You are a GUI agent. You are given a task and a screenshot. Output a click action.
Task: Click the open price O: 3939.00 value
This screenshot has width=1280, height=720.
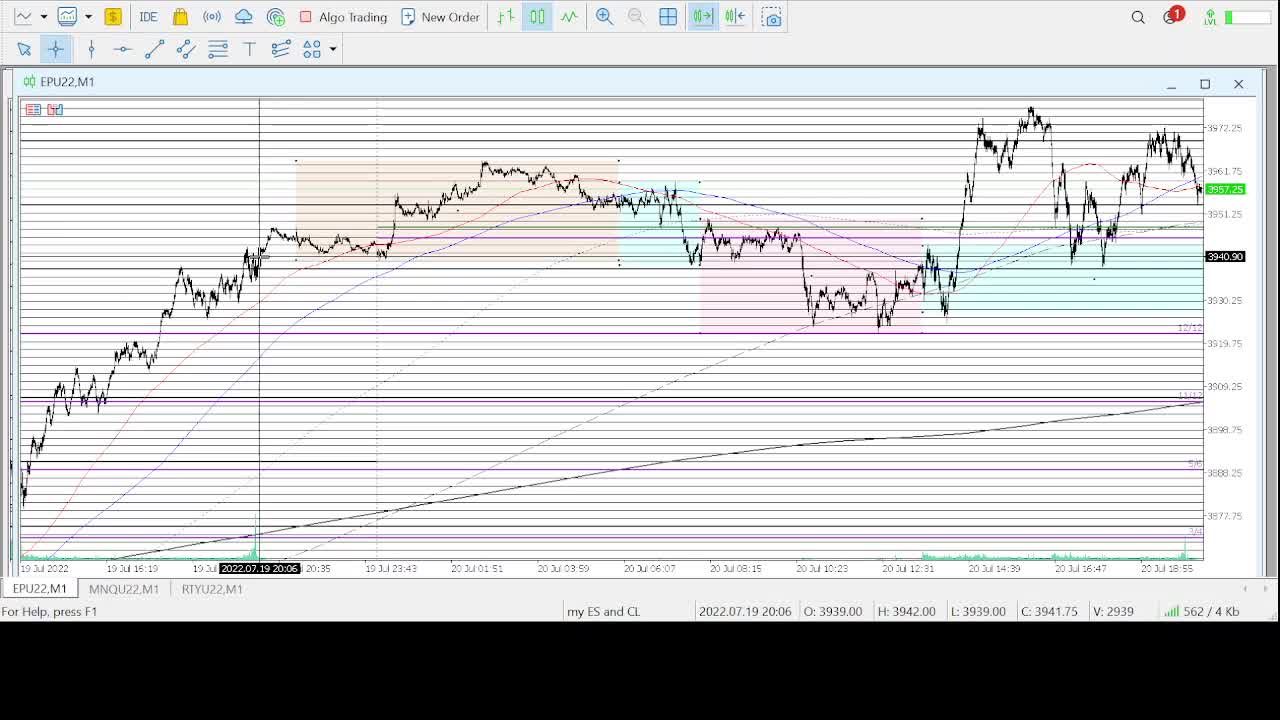[x=833, y=611]
